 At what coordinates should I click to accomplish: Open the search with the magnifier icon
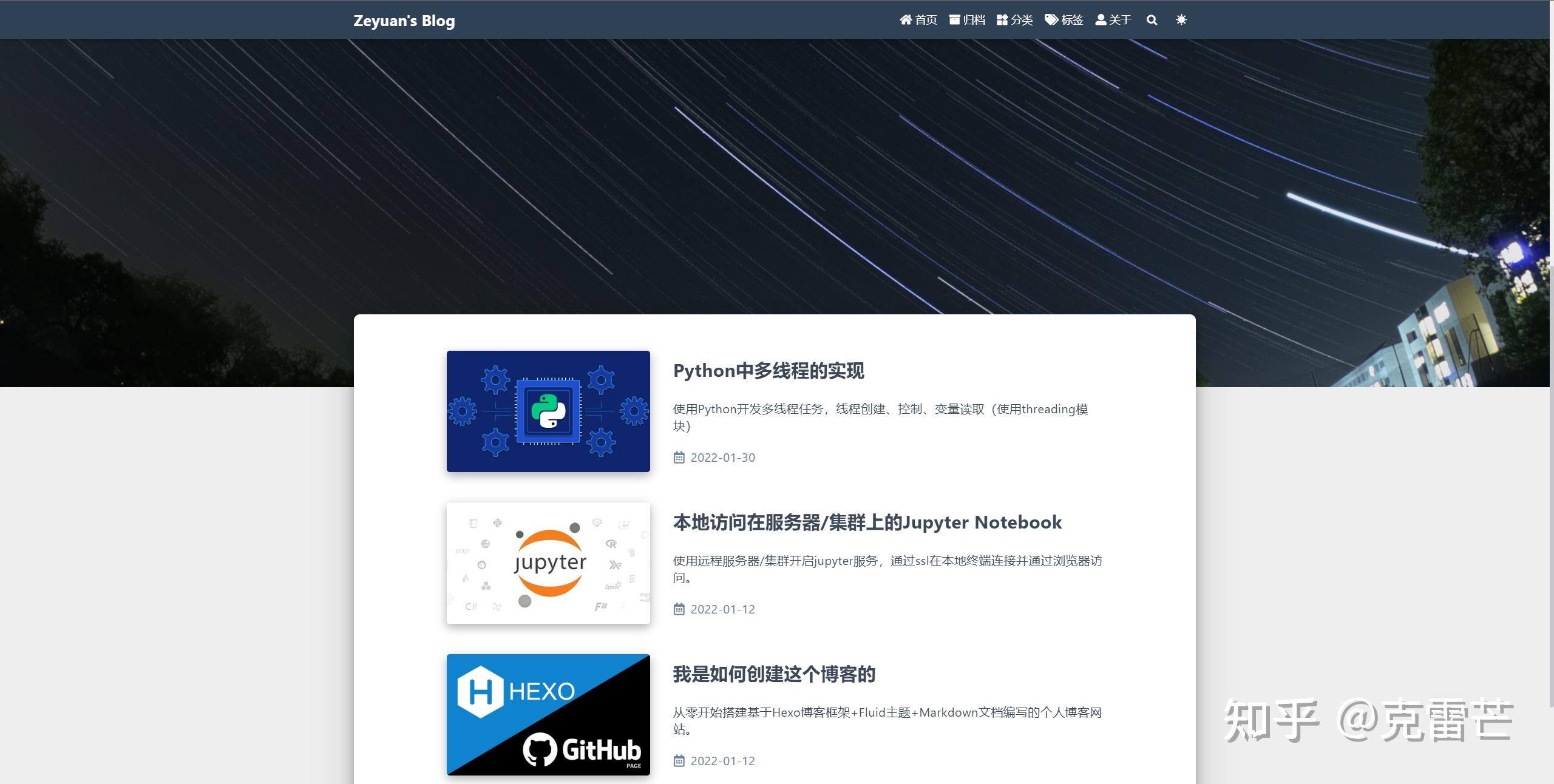1152,19
